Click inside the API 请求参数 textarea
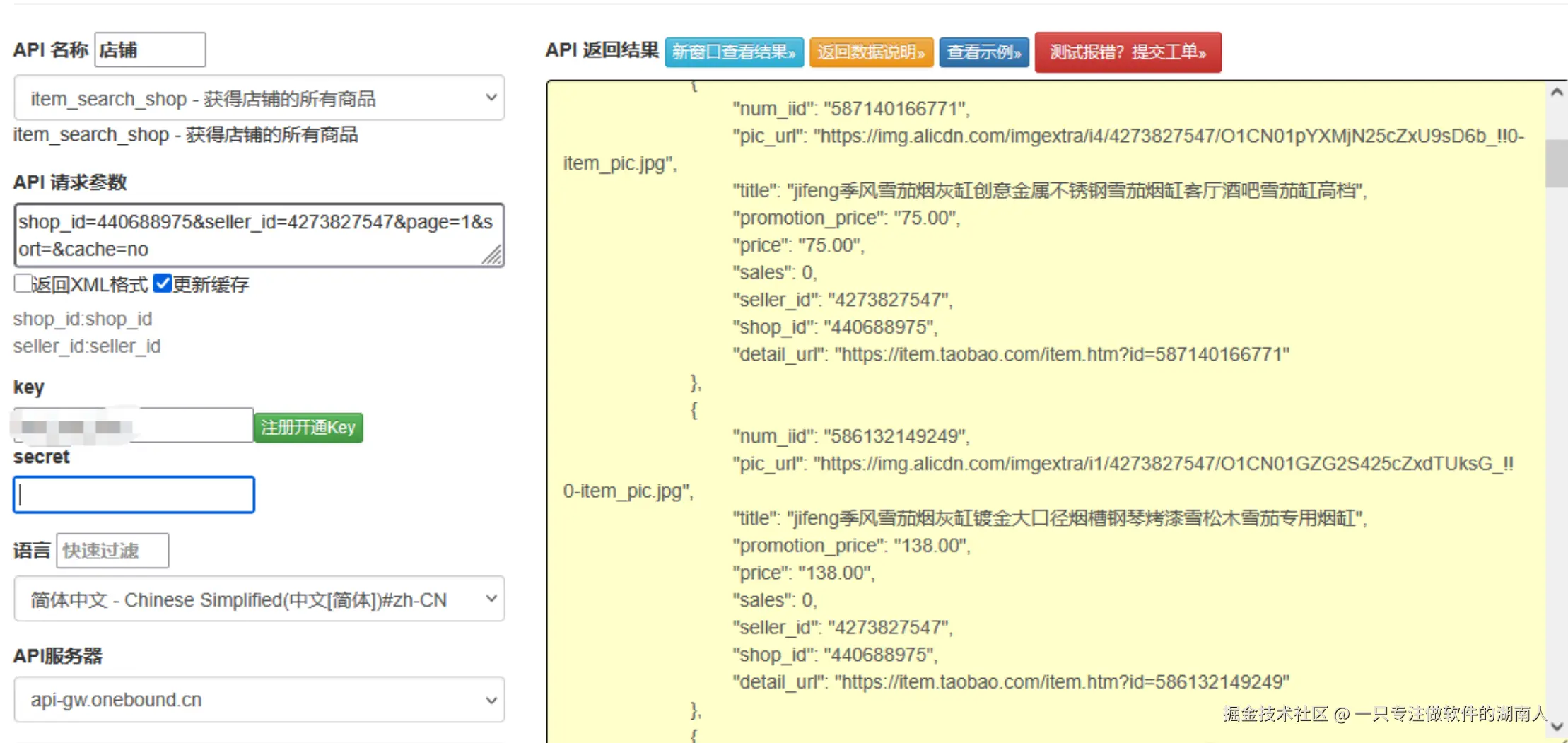Image resolution: width=1568 pixels, height=743 pixels. 259,235
